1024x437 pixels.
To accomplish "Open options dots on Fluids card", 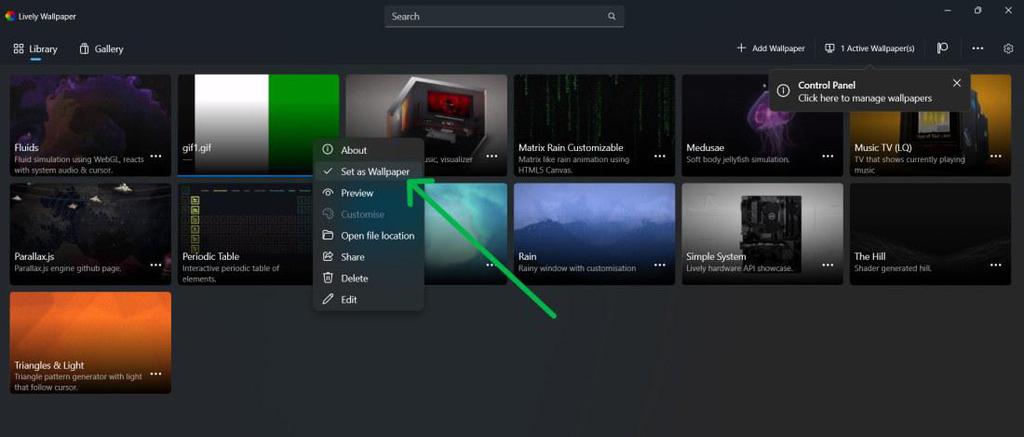I will [x=156, y=156].
